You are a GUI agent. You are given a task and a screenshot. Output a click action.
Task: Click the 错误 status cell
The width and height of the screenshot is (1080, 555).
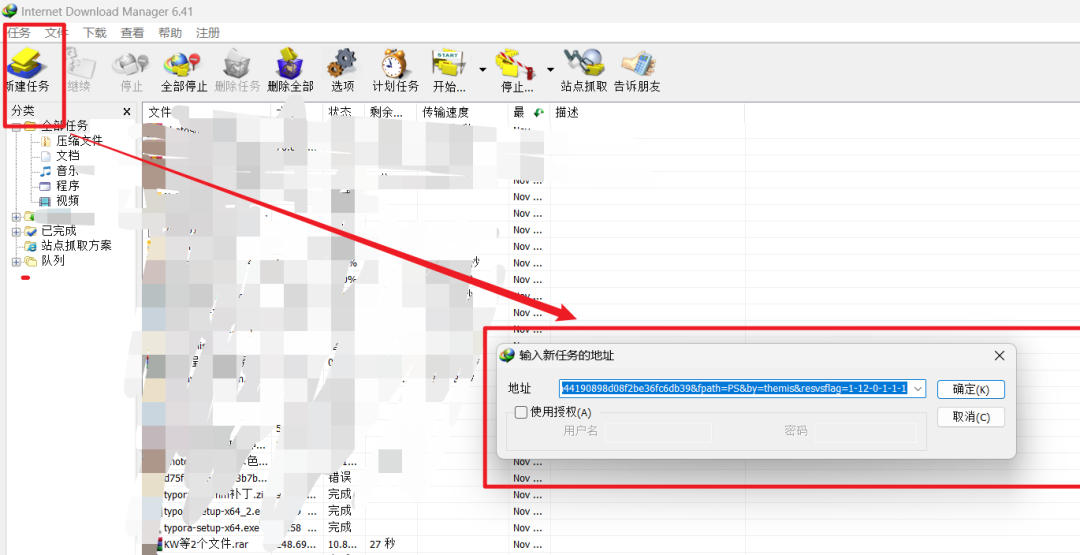[x=340, y=478]
